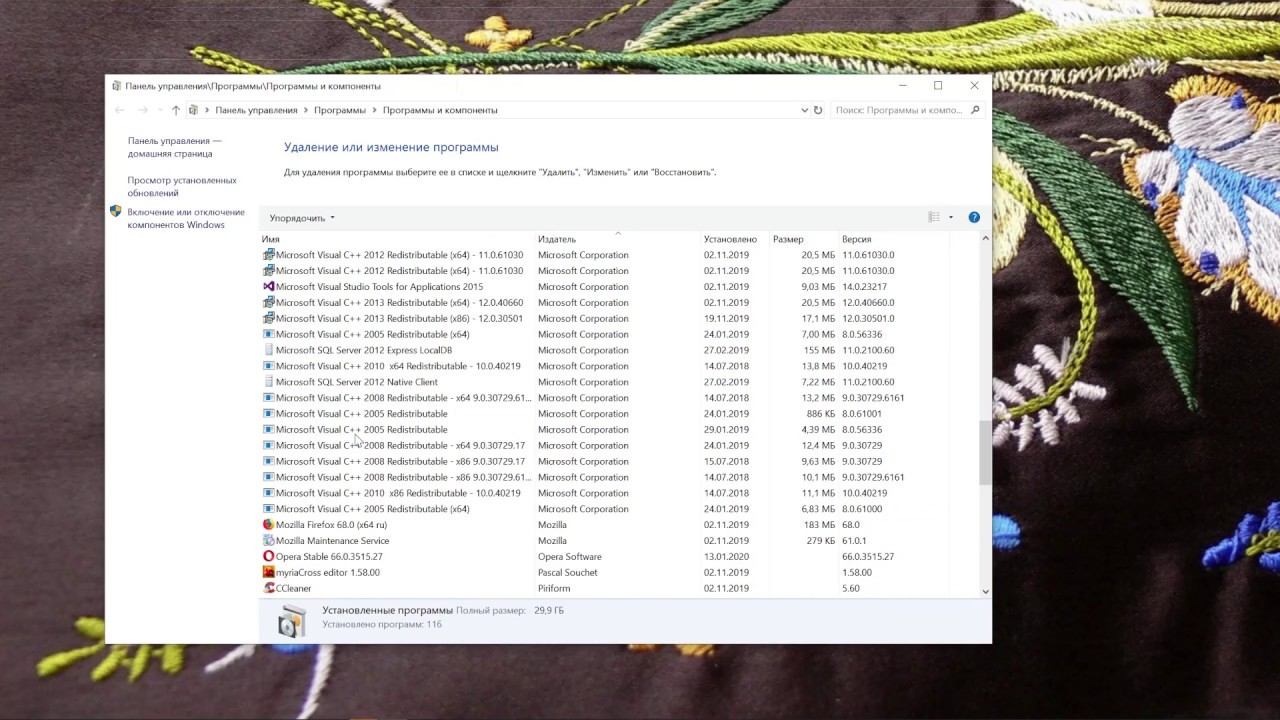Select the SQL Server 2012 Express LocalDB icon
Viewport: 1280px width, 720px height.
pyautogui.click(x=268, y=350)
